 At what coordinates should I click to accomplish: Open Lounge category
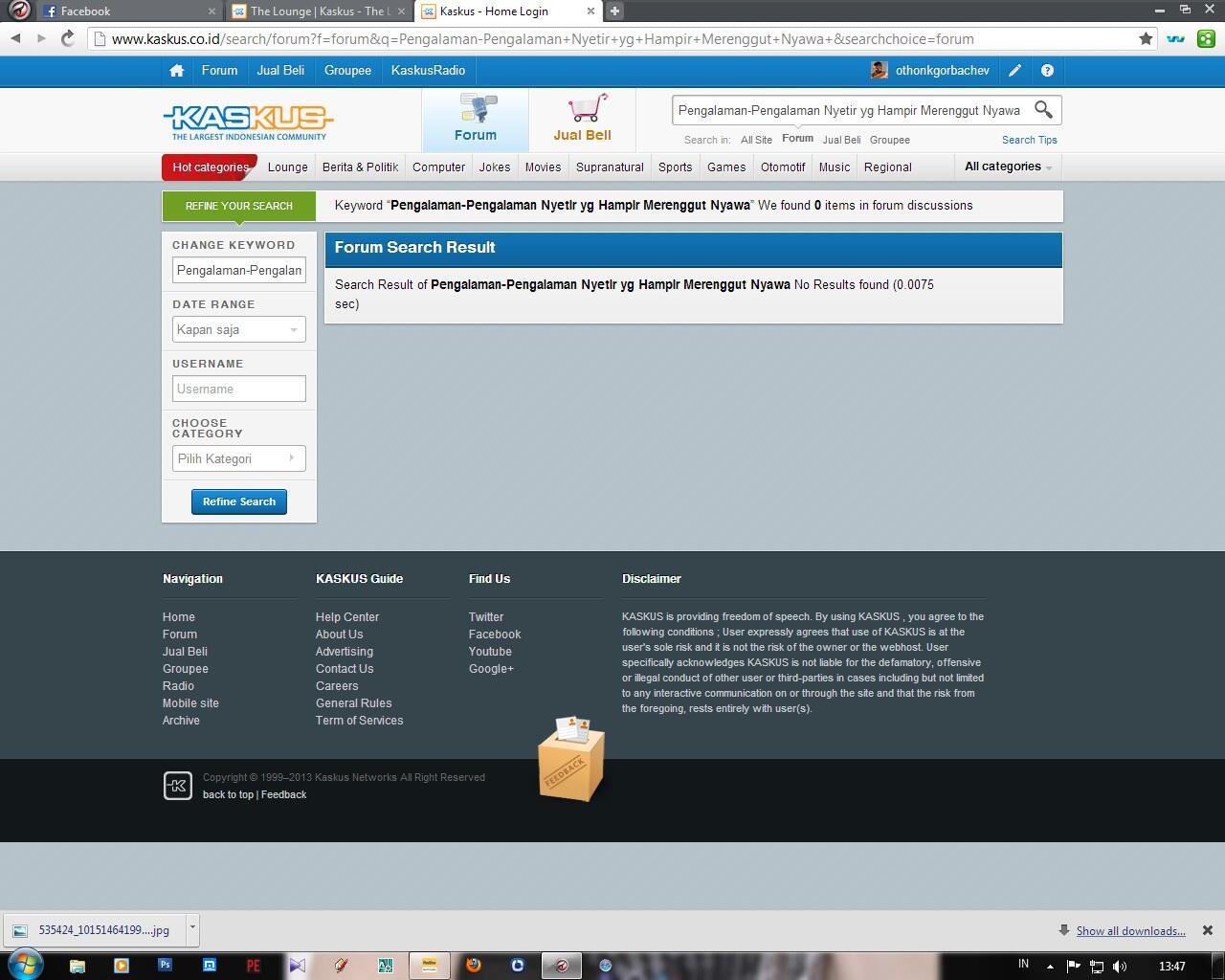pyautogui.click(x=288, y=167)
